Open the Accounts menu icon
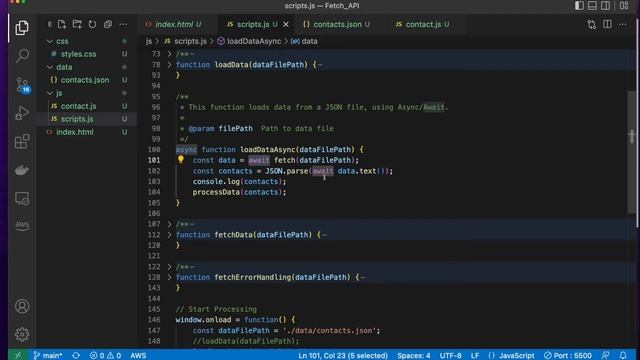The height and width of the screenshot is (360, 640). click(22, 306)
